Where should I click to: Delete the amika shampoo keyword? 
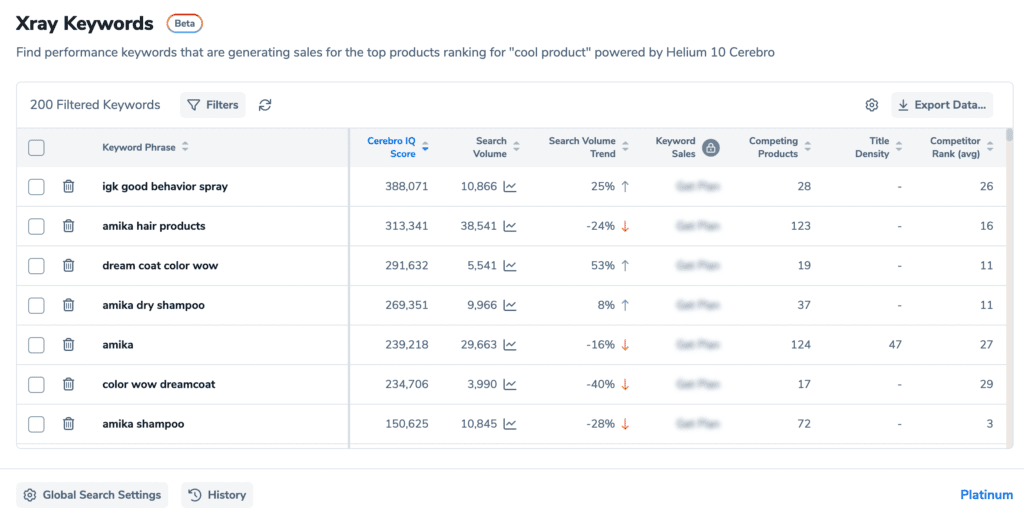click(x=68, y=424)
